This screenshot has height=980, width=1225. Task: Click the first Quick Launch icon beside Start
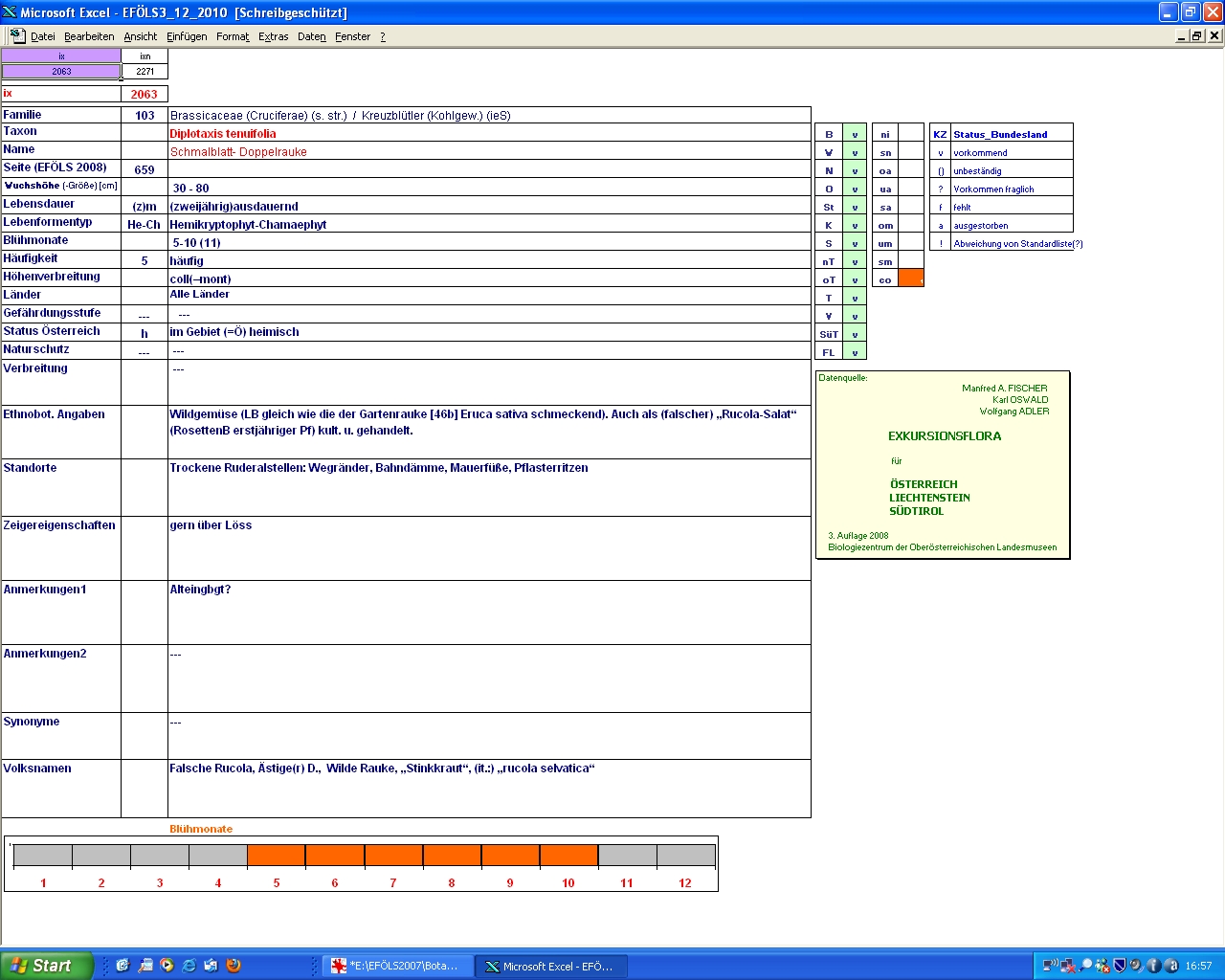pos(122,966)
